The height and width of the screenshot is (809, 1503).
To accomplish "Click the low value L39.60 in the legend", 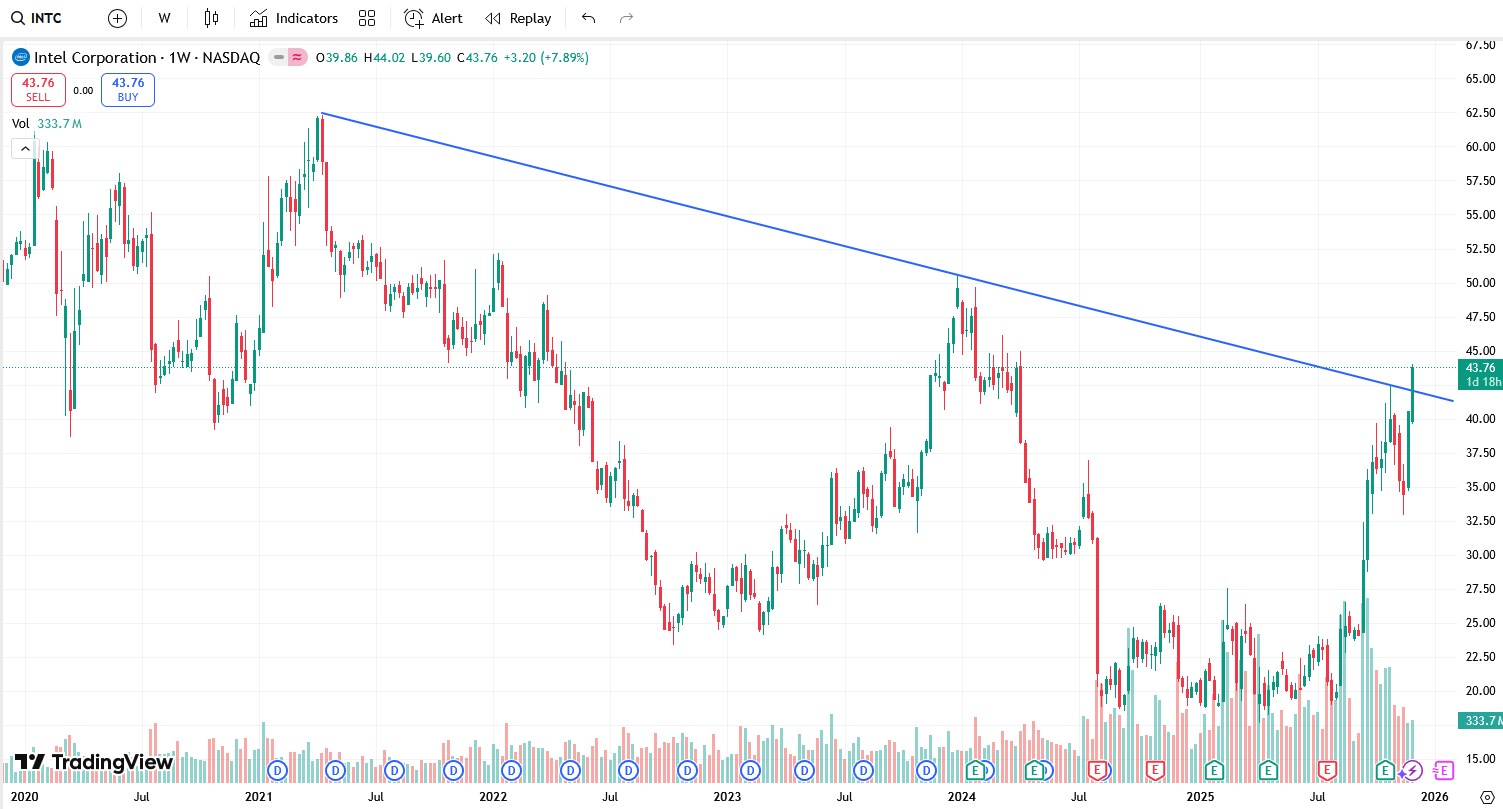I will (431, 58).
